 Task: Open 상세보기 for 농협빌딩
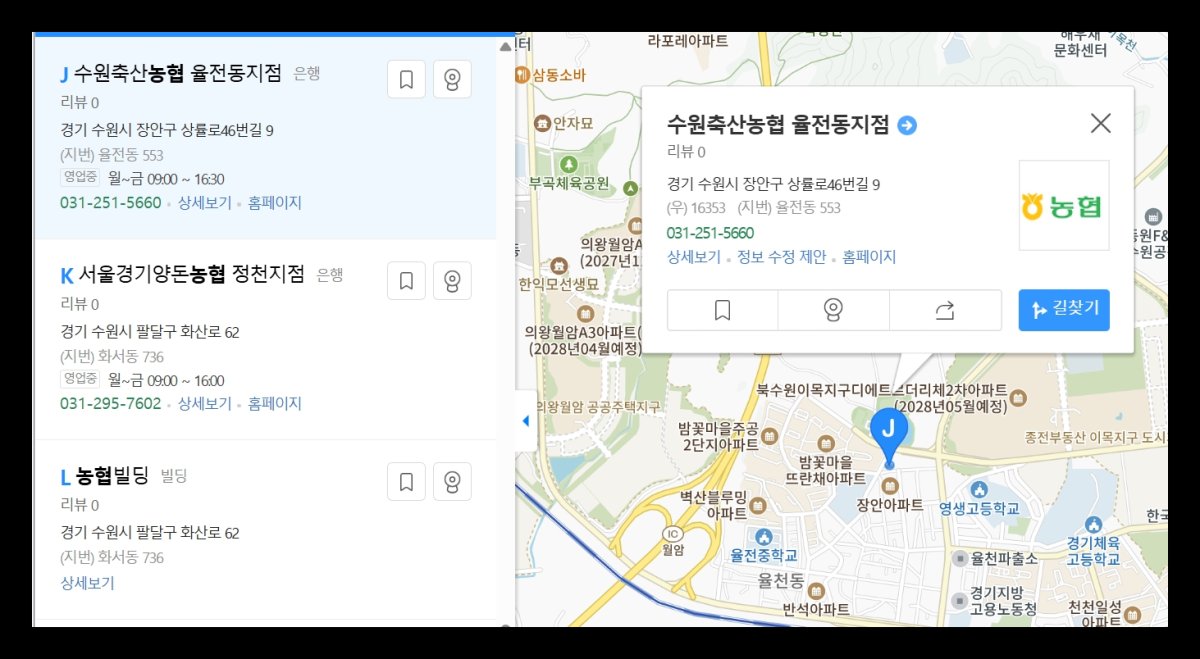coord(88,583)
